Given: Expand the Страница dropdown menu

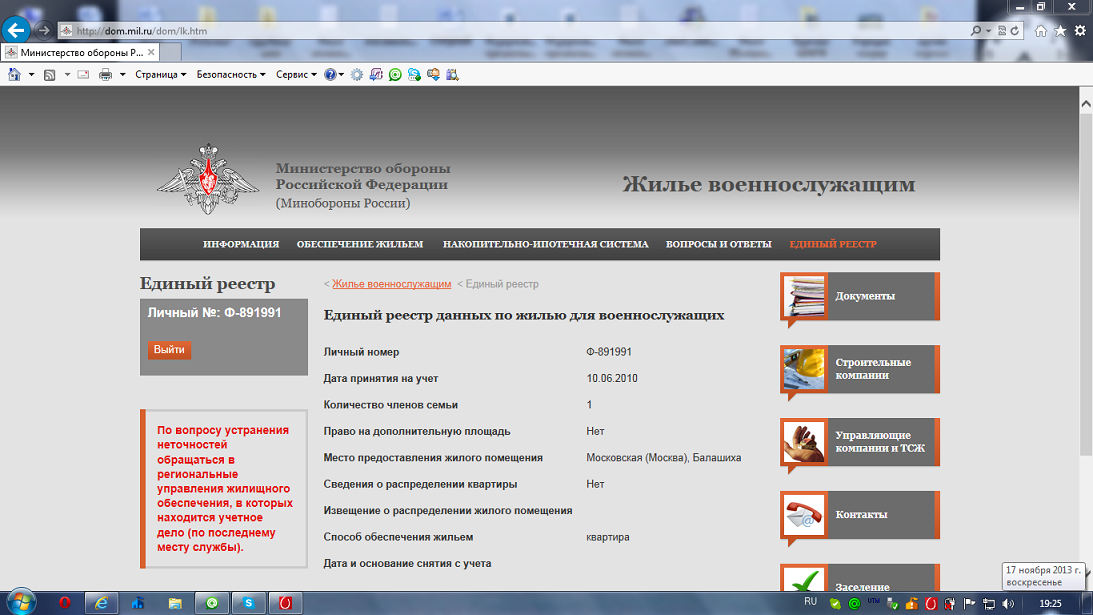Looking at the screenshot, I should point(160,74).
